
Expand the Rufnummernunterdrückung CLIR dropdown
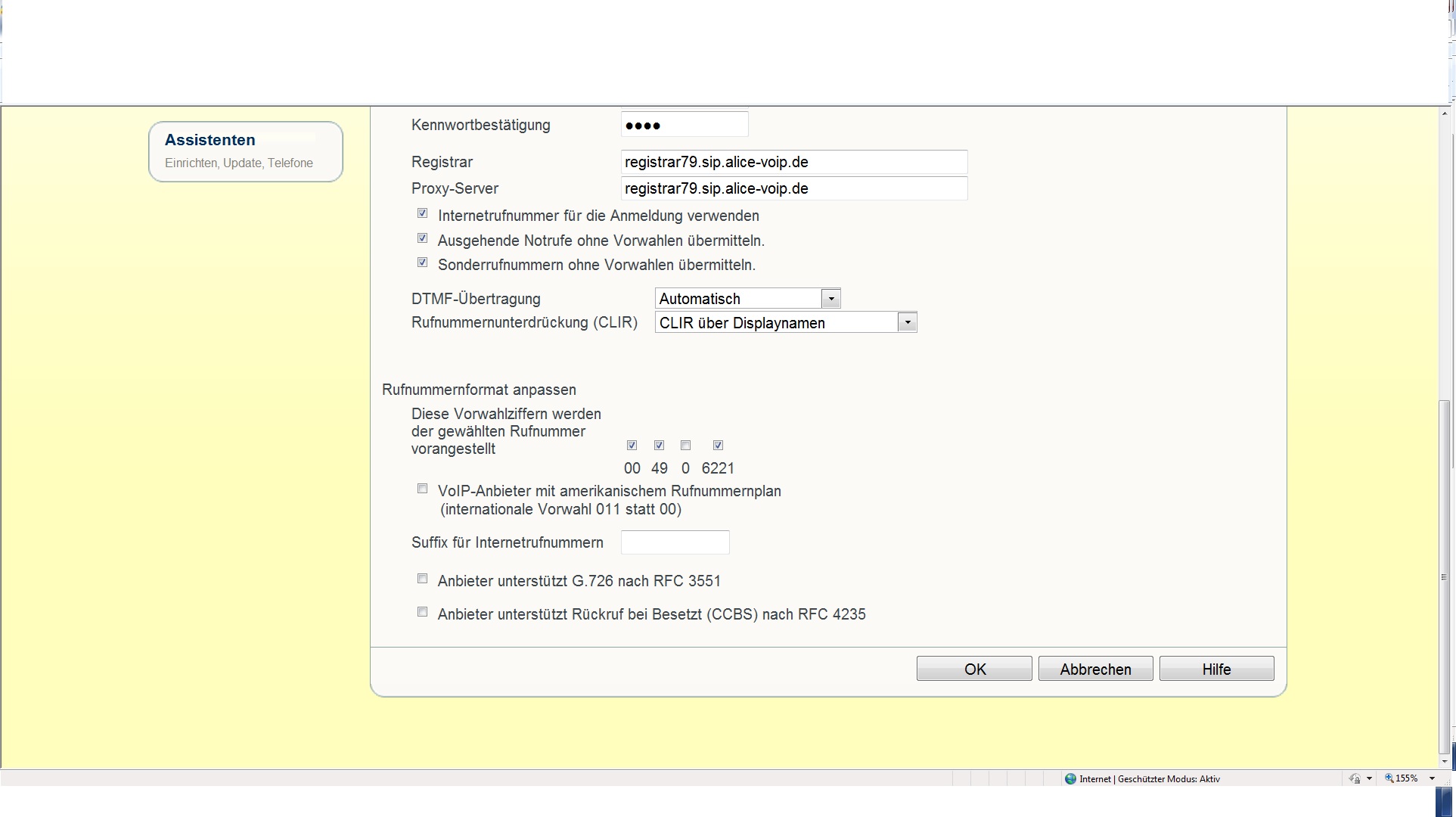[x=907, y=323]
